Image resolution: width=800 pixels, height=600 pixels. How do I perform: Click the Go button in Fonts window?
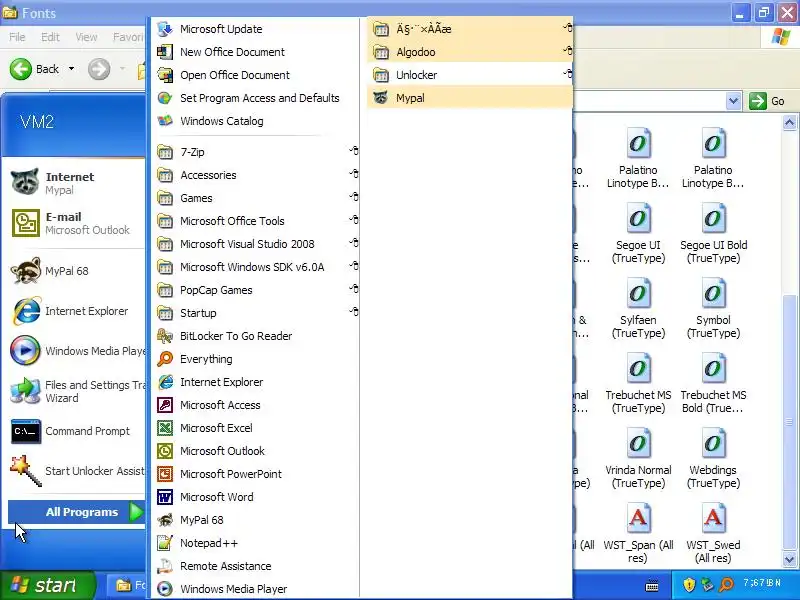[767, 101]
